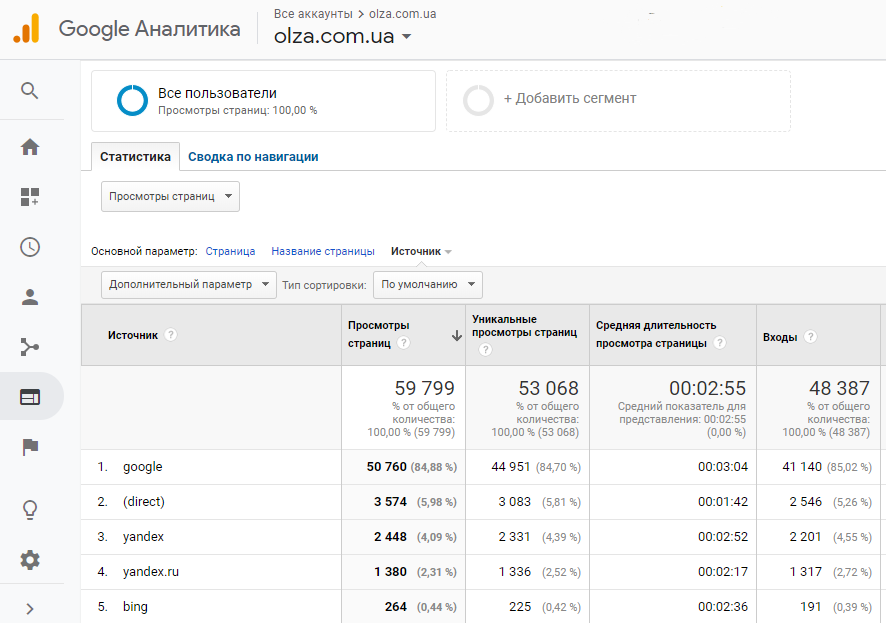Click the yandex source row label
This screenshot has width=886, height=628.
click(143, 537)
